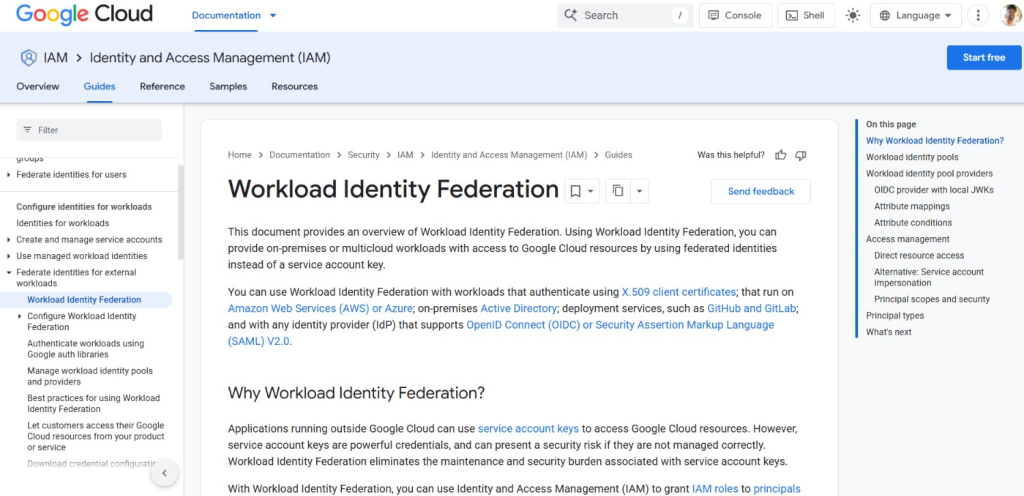This screenshot has width=1024, height=496.
Task: Open the service account keys link
Action: 528,429
